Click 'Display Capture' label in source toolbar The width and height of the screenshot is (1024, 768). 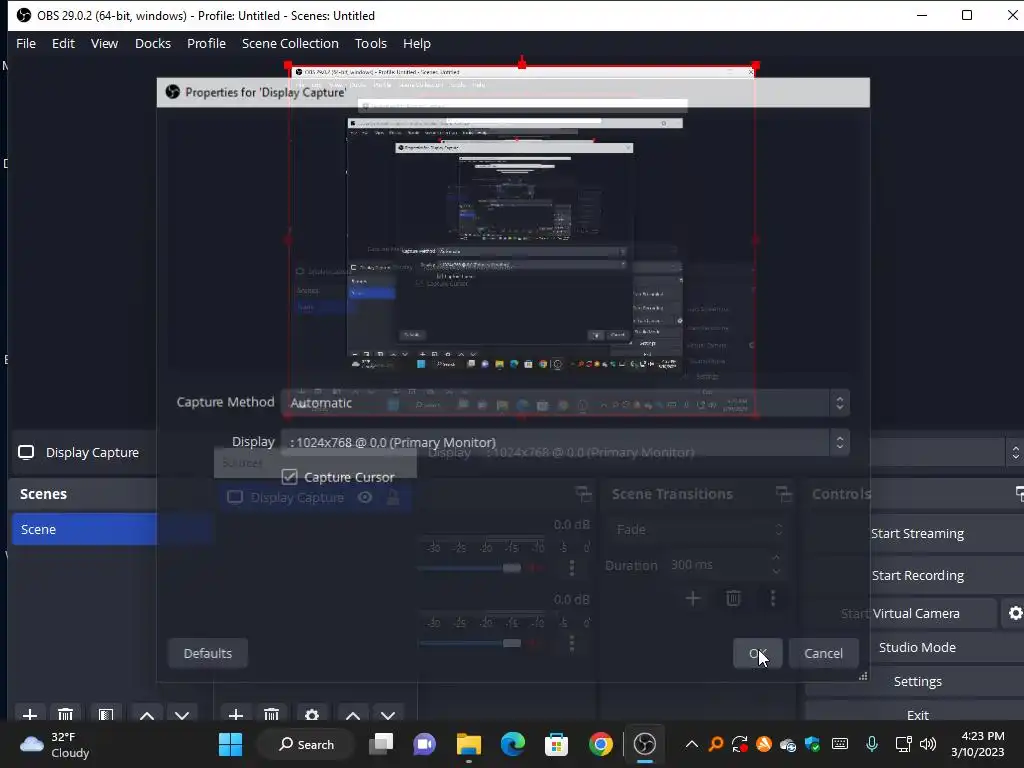coord(92,453)
